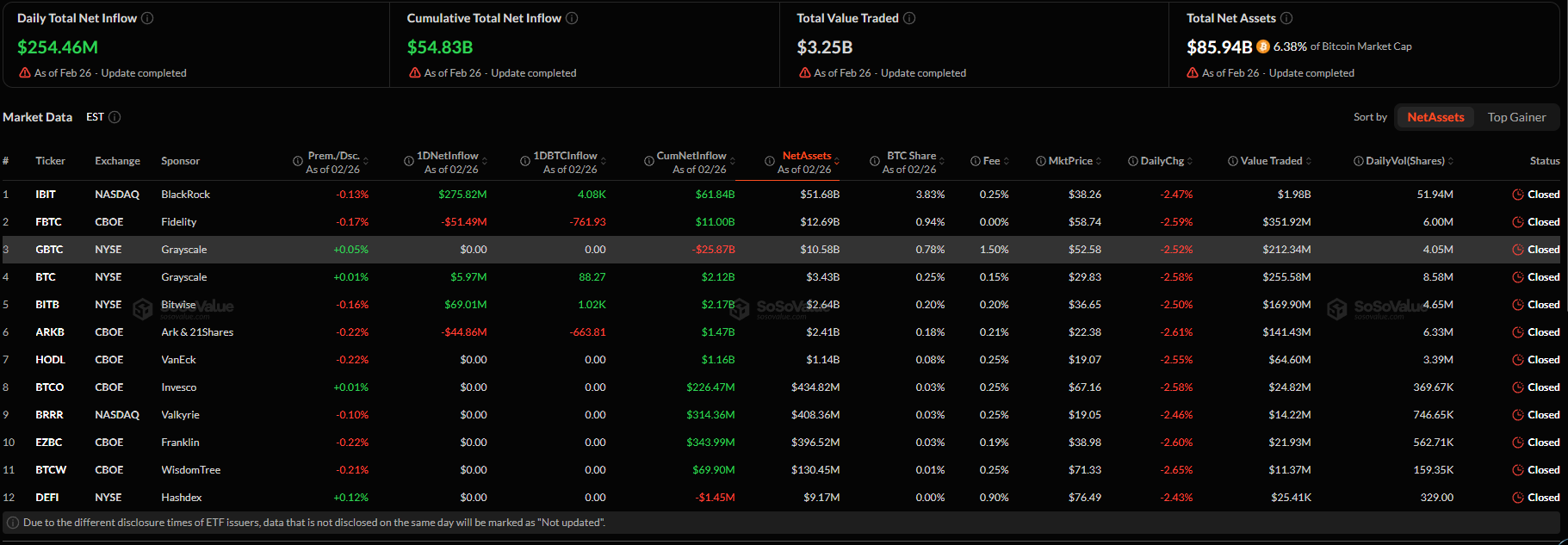
Task: Open the IBIT ticker link
Action: tap(46, 195)
